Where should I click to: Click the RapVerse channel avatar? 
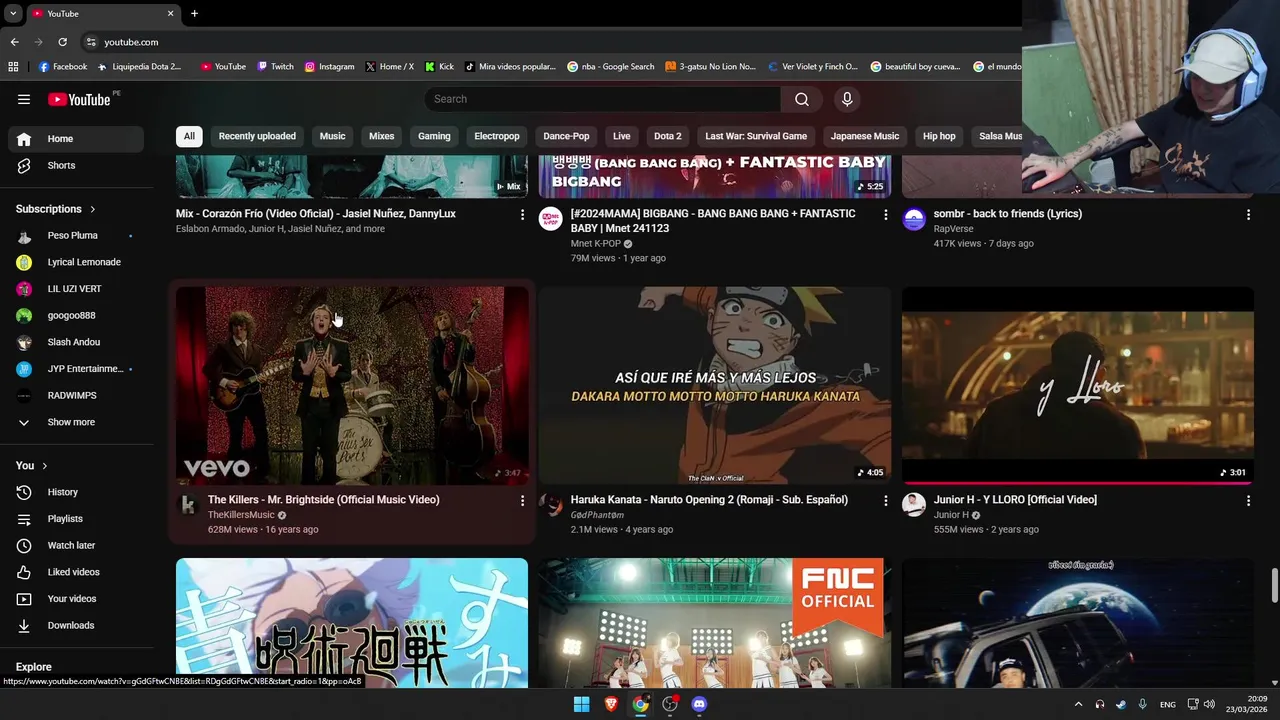click(x=914, y=219)
